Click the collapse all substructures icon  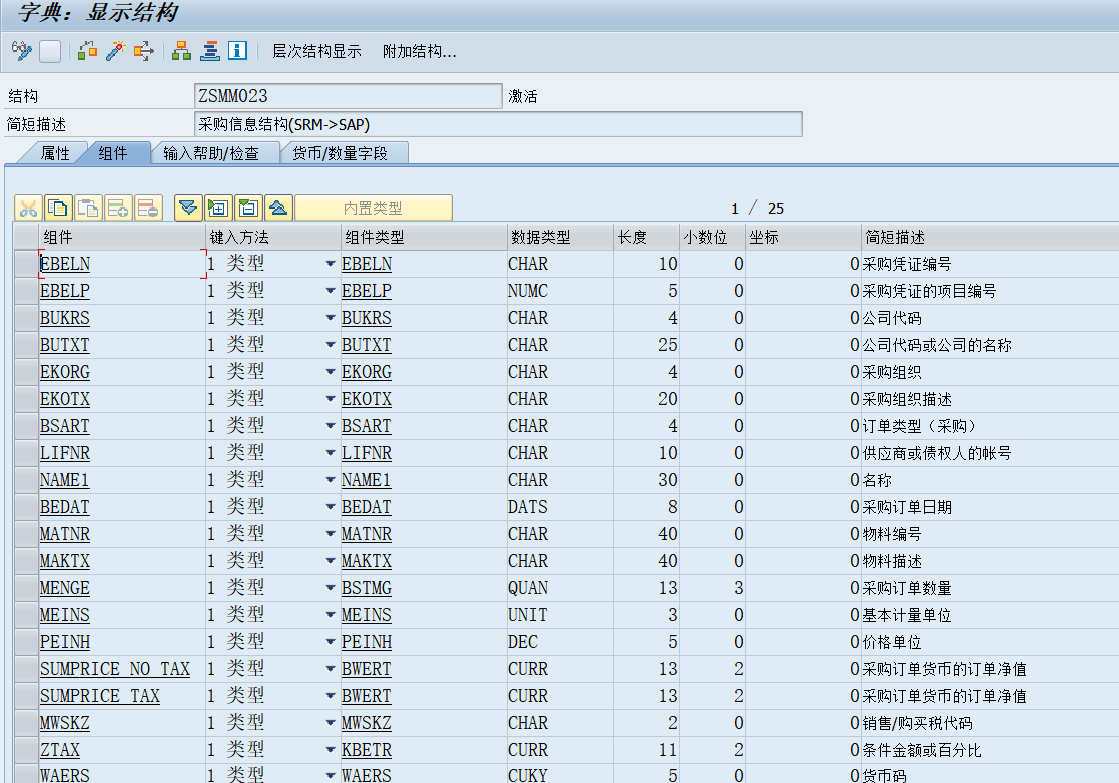pyautogui.click(x=278, y=208)
